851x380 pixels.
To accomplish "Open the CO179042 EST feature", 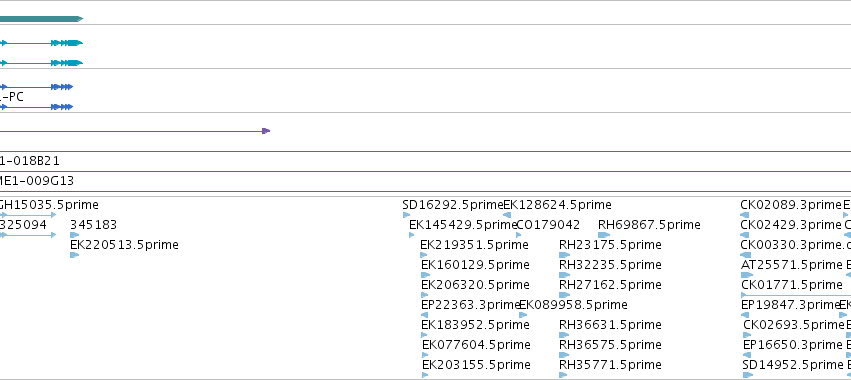I will point(548,225).
